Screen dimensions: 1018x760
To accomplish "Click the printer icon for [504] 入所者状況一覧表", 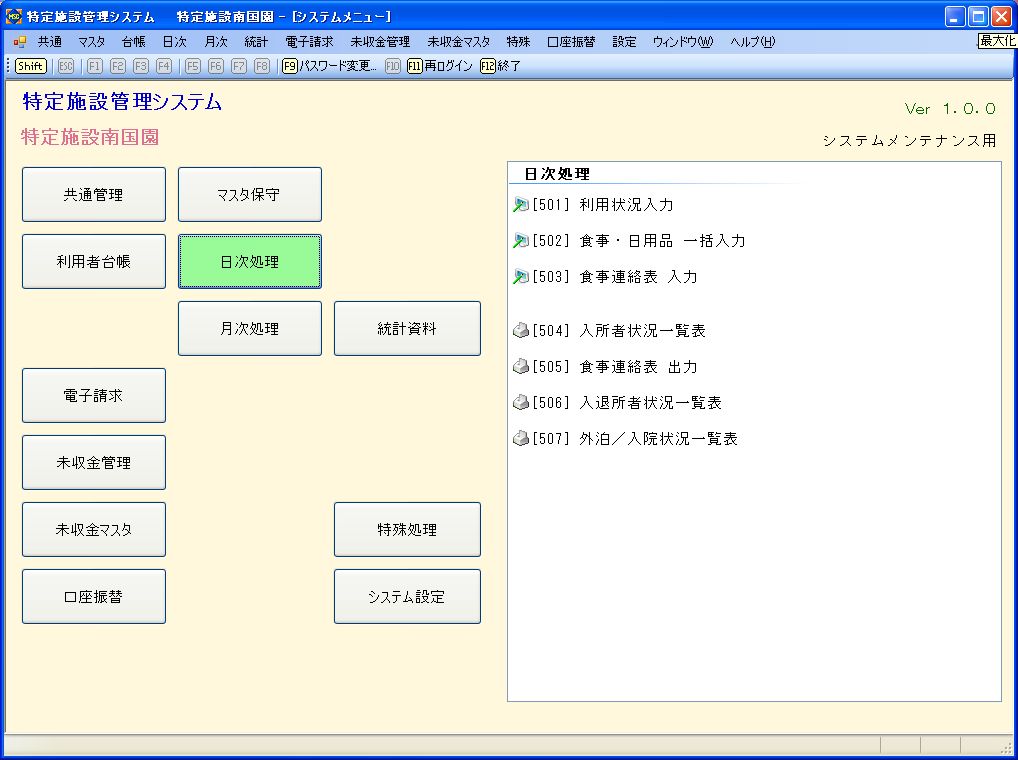I will (x=520, y=331).
